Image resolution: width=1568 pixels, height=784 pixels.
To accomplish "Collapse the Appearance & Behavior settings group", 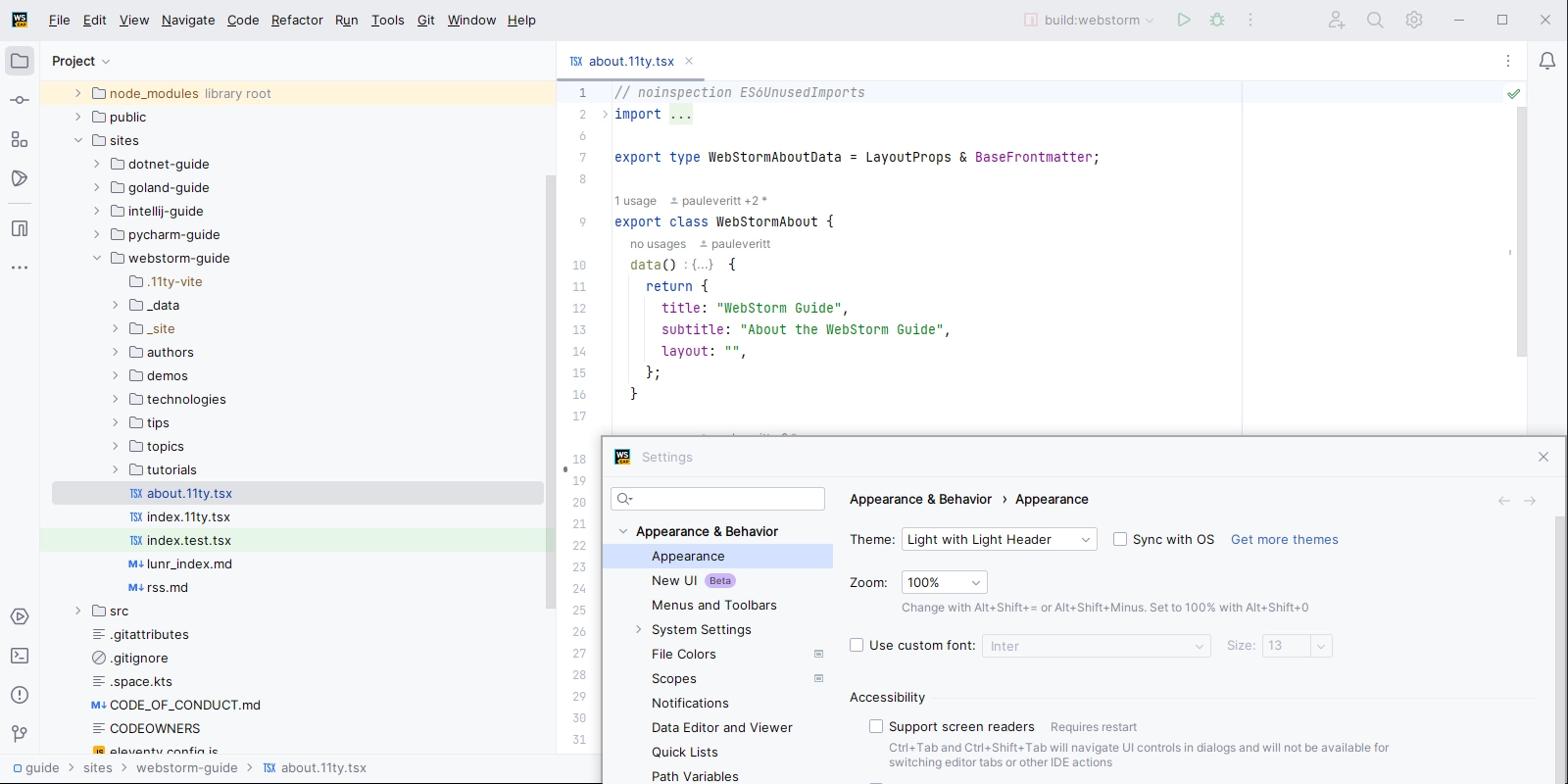I will point(623,531).
